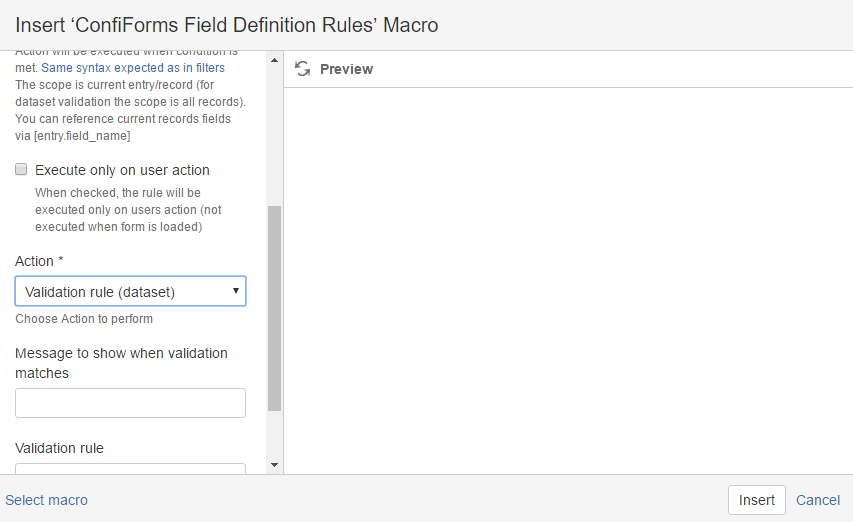Screen dimensions: 853x522
Task: Open the Action dropdown showing Validation rule (dataset)
Action: pos(131,291)
